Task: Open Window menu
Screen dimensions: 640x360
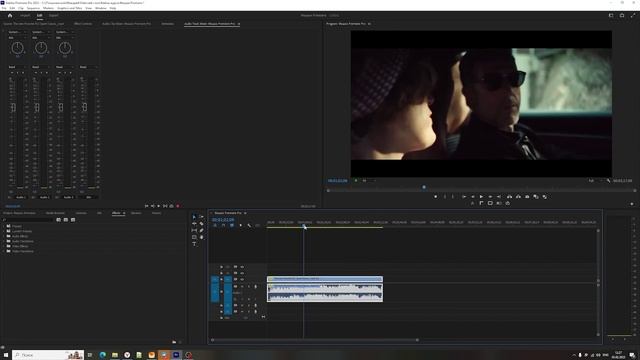Action: point(100,8)
